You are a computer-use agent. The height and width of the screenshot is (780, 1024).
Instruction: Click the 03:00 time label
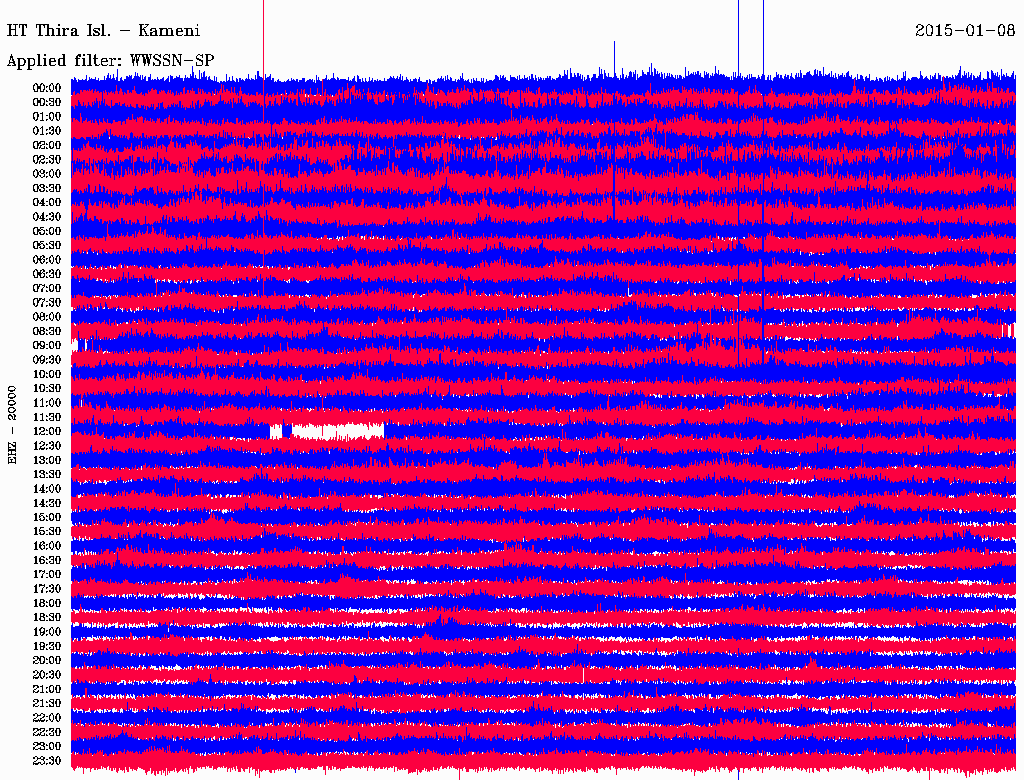point(47,174)
